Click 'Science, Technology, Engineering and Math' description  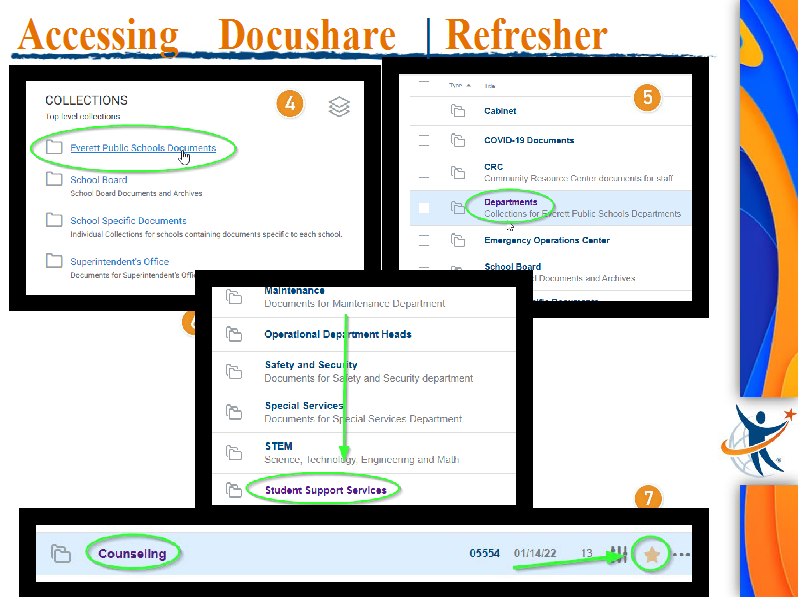pos(362,460)
